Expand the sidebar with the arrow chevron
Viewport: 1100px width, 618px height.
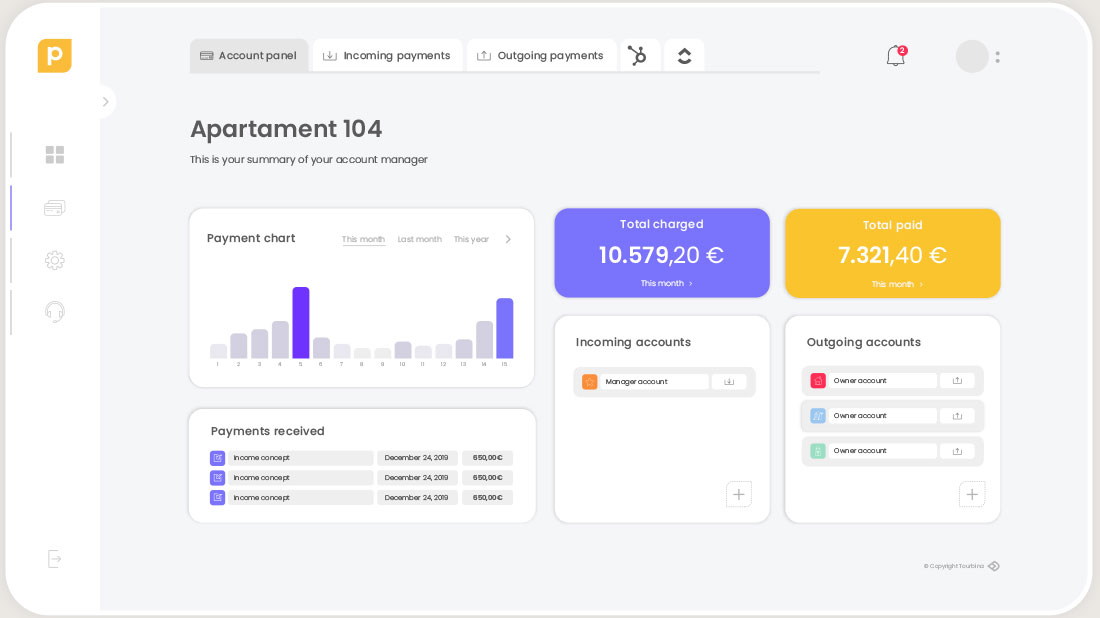click(x=105, y=102)
